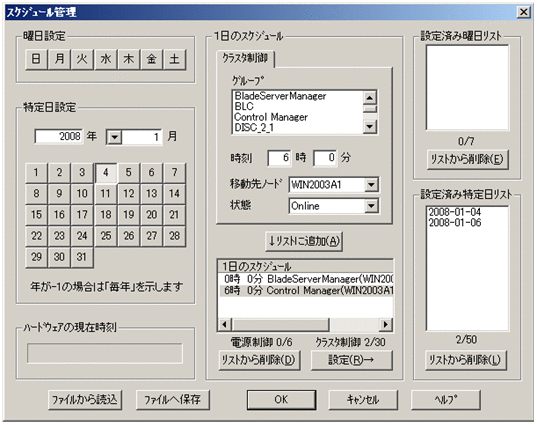
Task: Click group list scroll down arrow
Action: click(x=370, y=127)
